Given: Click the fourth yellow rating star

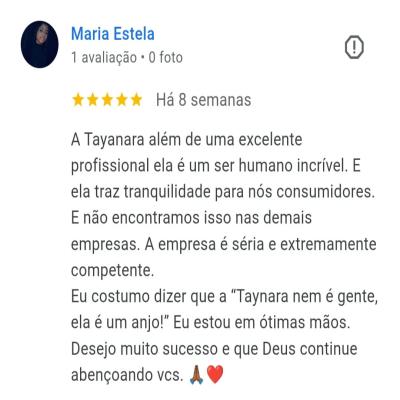Looking at the screenshot, I should click(122, 100).
